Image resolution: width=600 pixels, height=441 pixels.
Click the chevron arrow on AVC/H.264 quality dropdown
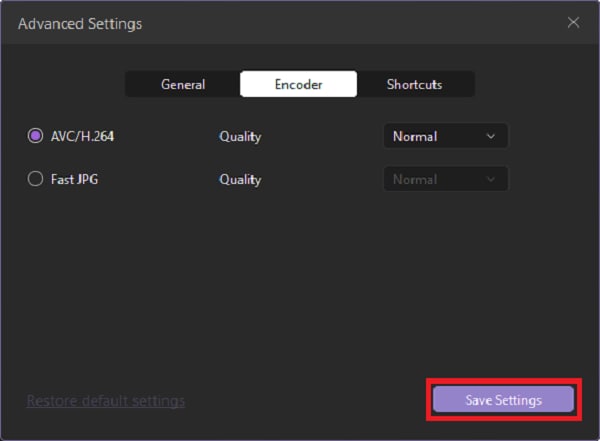[x=490, y=136]
